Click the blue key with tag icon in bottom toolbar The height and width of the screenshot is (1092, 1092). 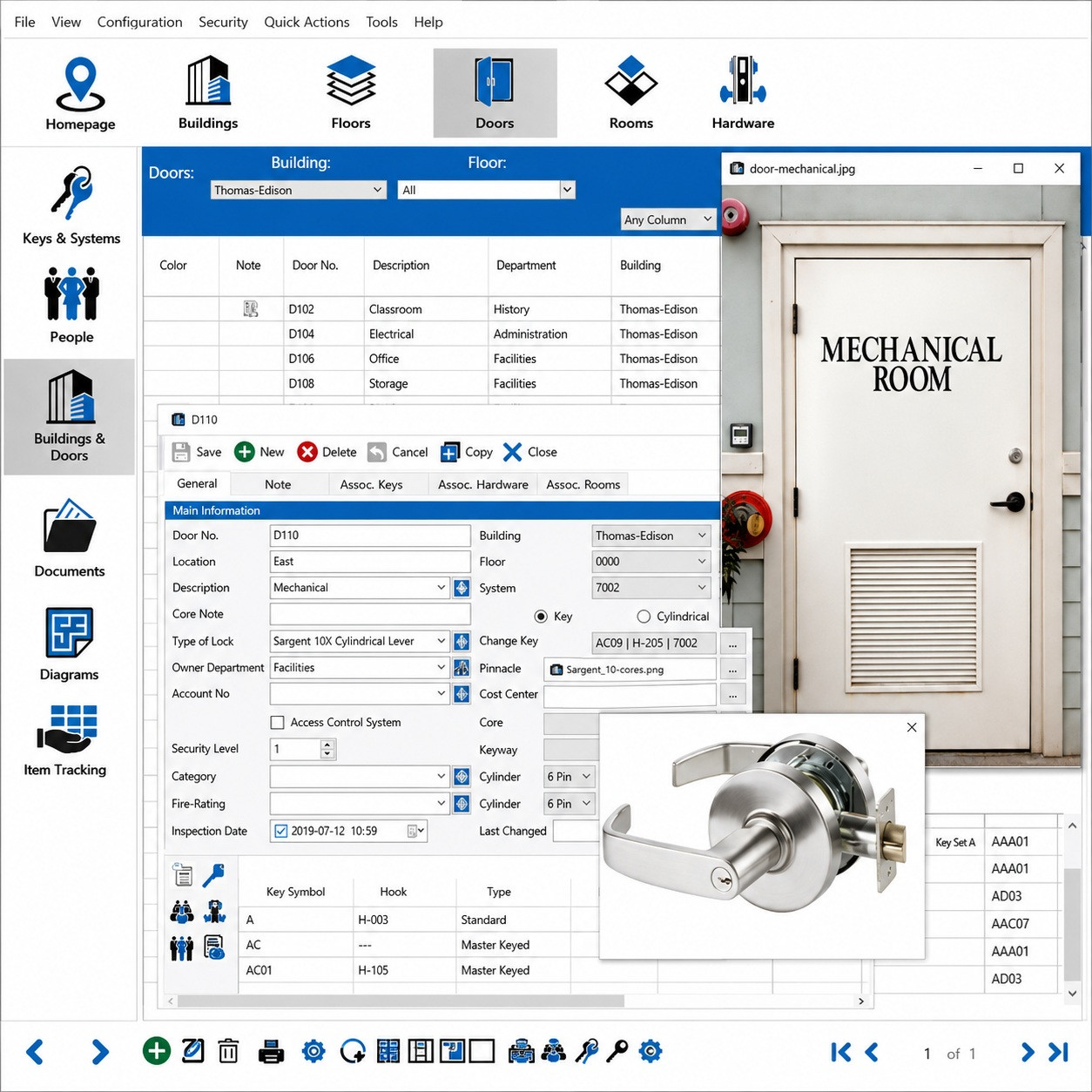pyautogui.click(x=587, y=1051)
